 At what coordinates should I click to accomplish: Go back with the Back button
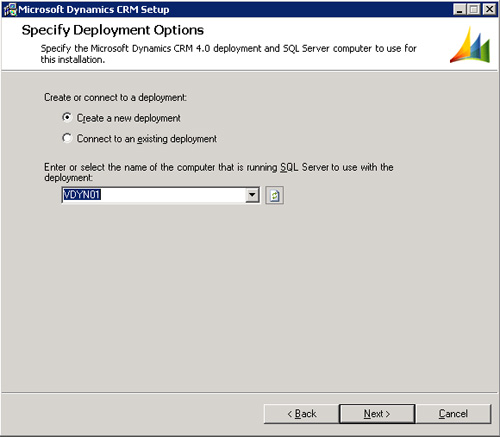coord(301,414)
